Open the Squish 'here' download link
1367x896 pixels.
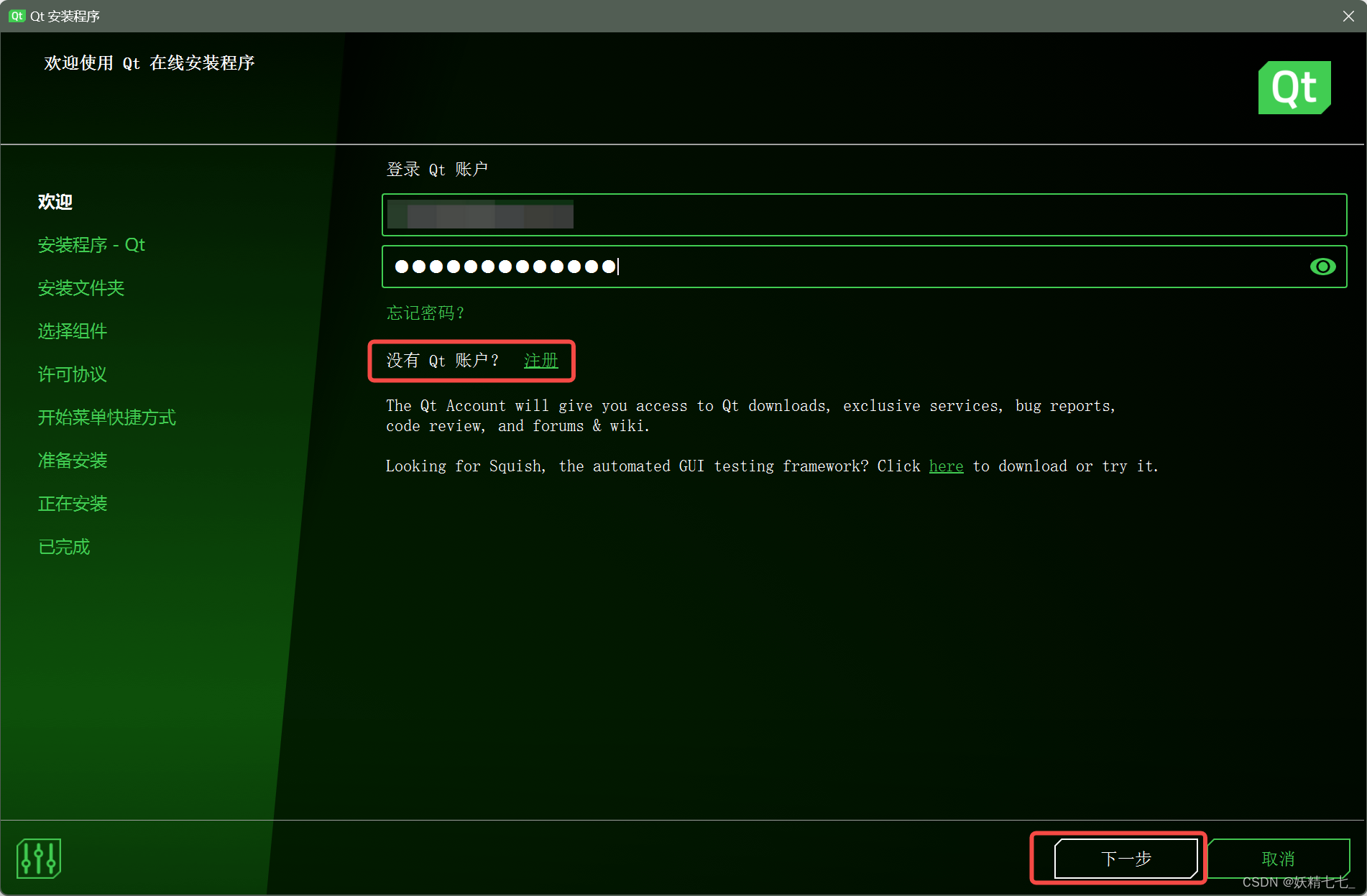(x=946, y=466)
